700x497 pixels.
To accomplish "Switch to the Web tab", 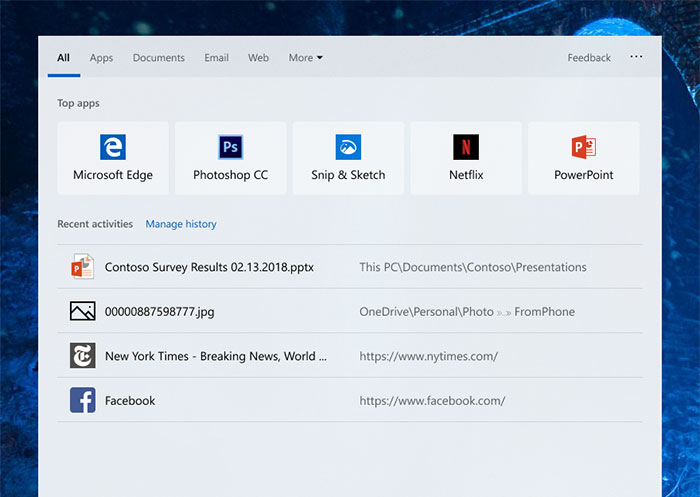I will [258, 58].
